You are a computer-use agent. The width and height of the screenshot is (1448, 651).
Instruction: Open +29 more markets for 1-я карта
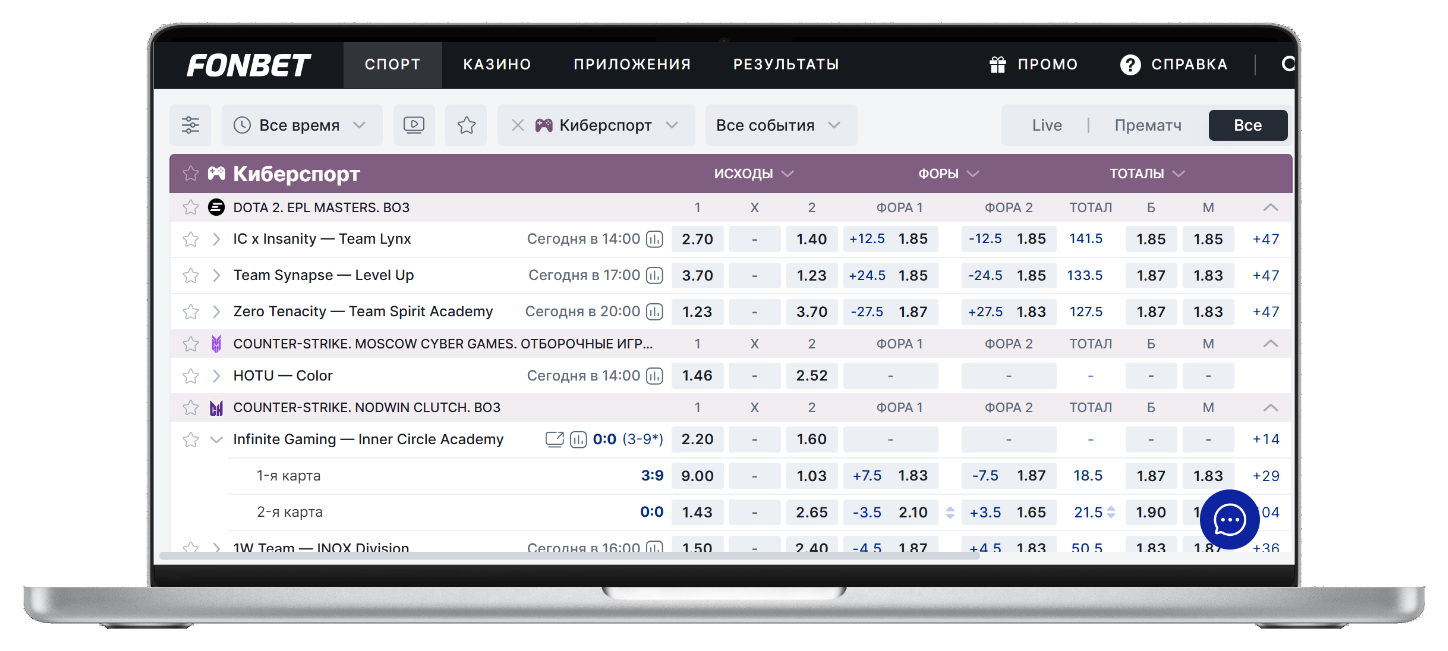[x=1266, y=476]
